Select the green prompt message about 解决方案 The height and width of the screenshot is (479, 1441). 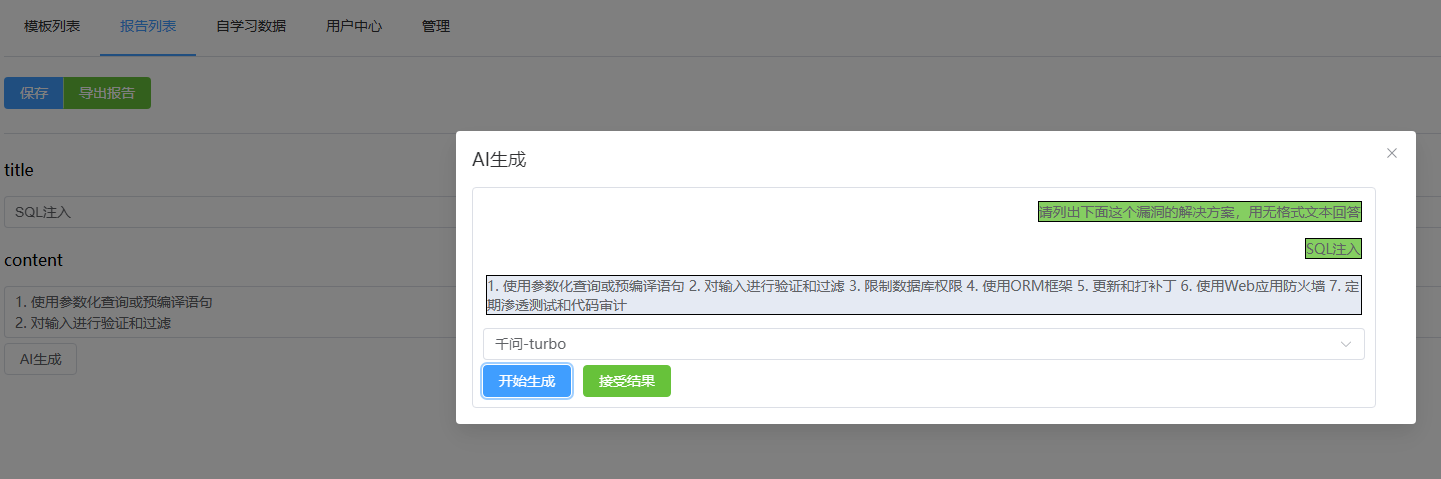[x=1199, y=212]
